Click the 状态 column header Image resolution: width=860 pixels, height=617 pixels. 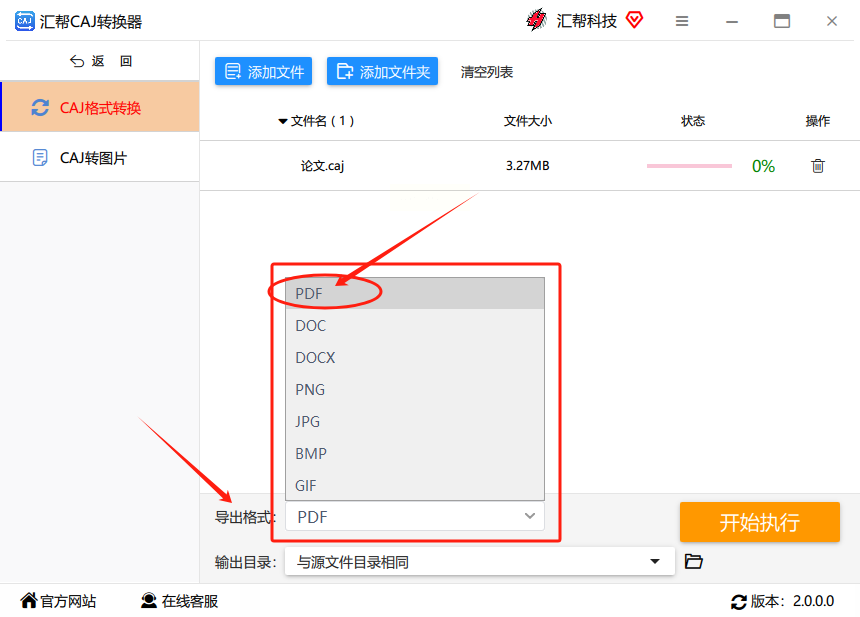693,121
